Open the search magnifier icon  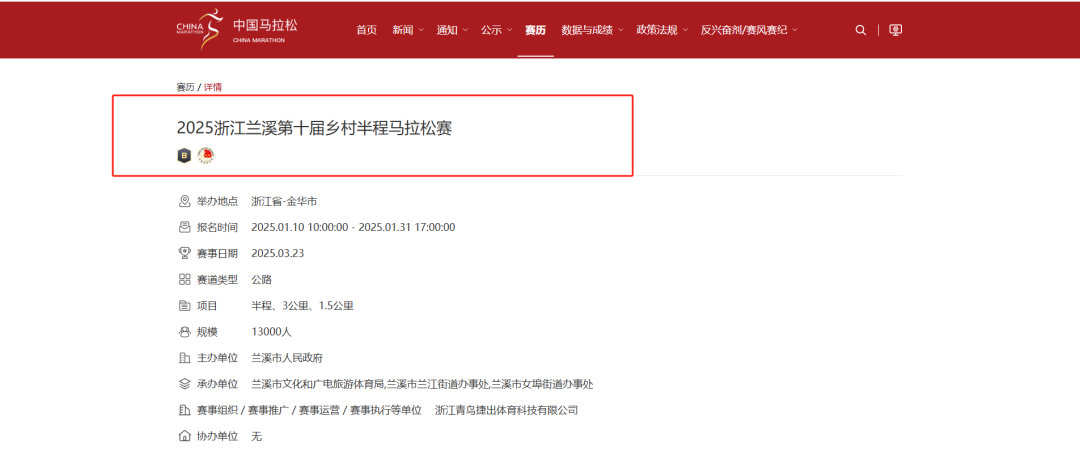tap(861, 30)
